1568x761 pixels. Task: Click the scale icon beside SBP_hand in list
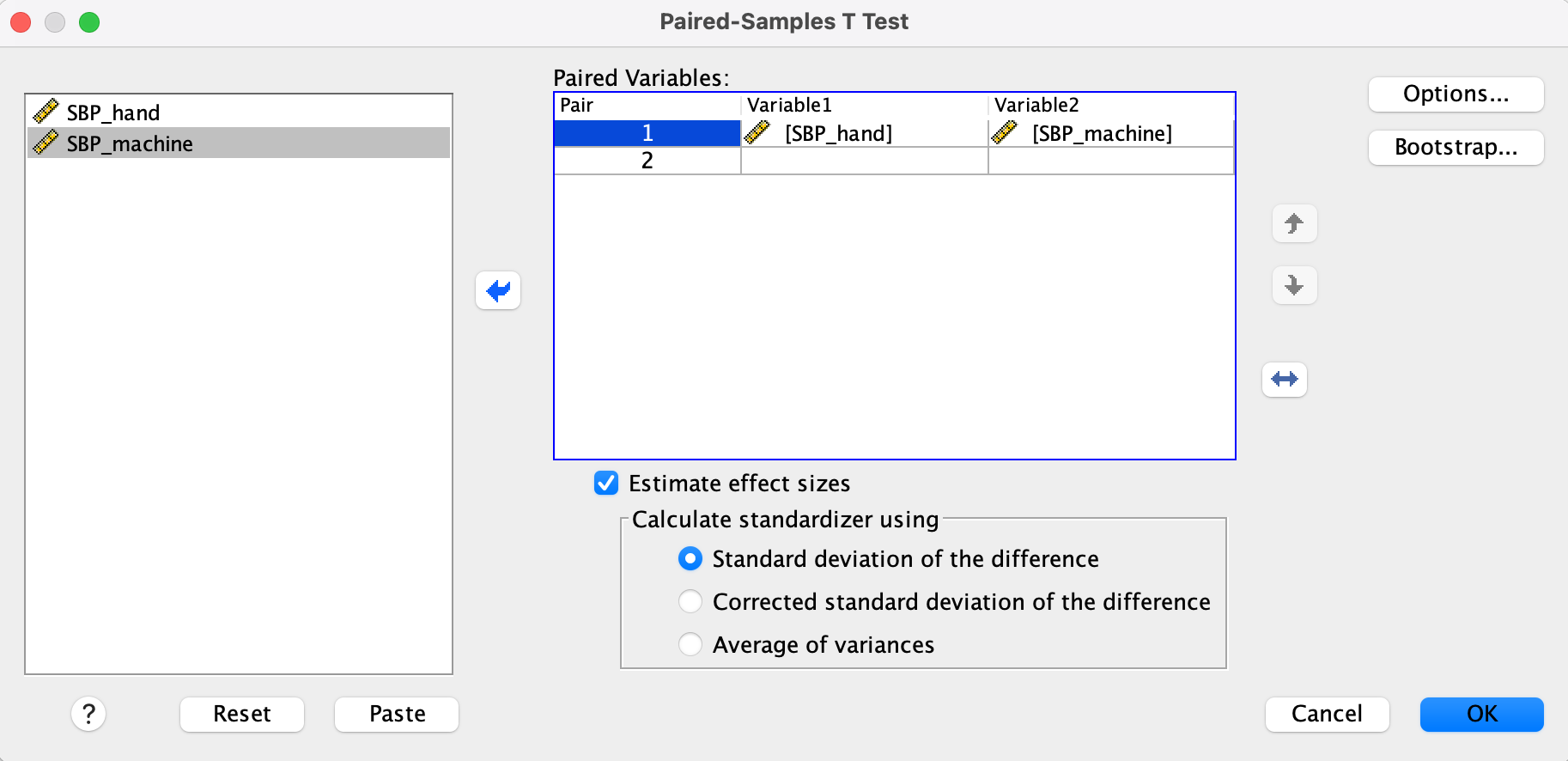[46, 112]
